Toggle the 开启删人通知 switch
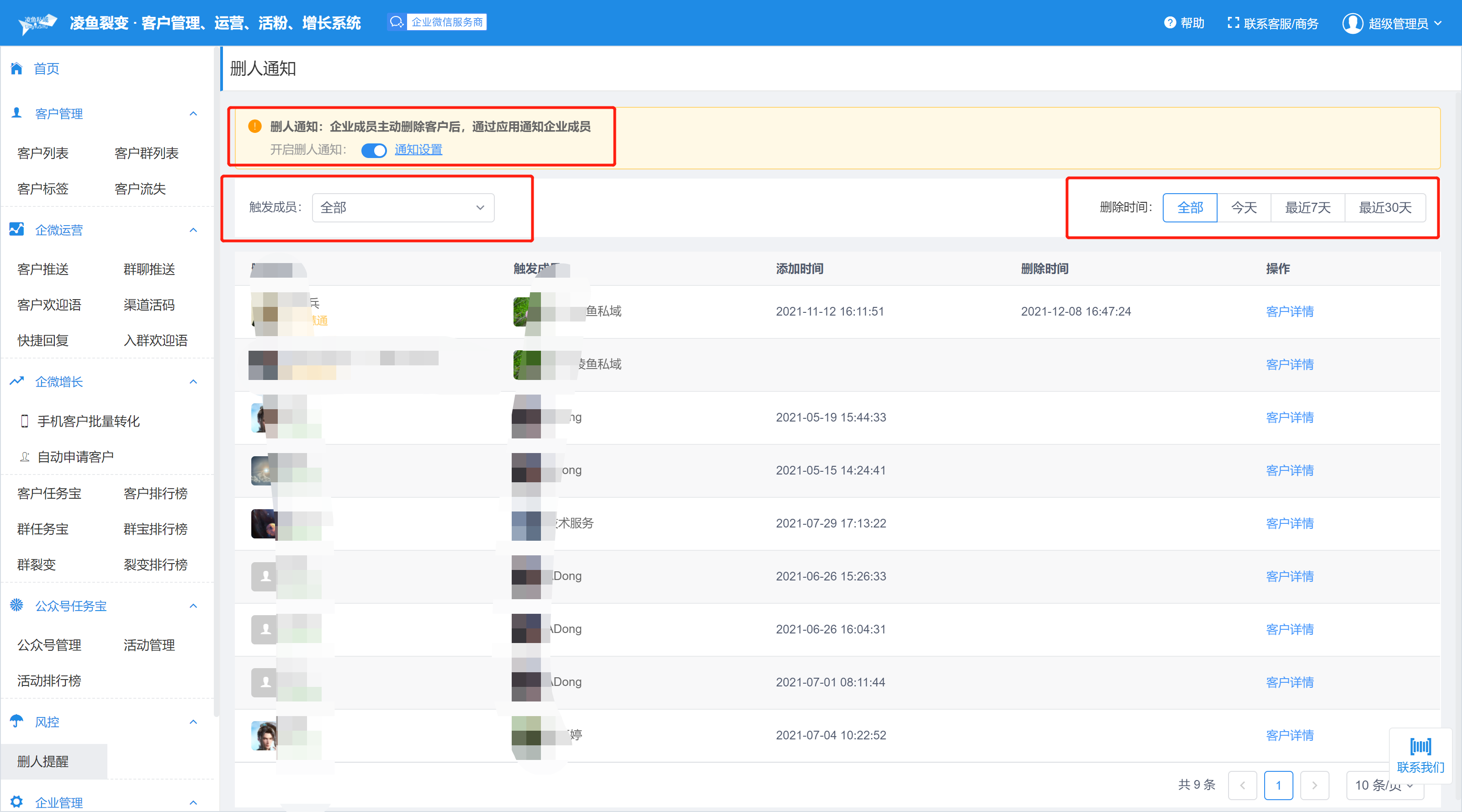Viewport: 1462px width, 812px height. coord(373,150)
